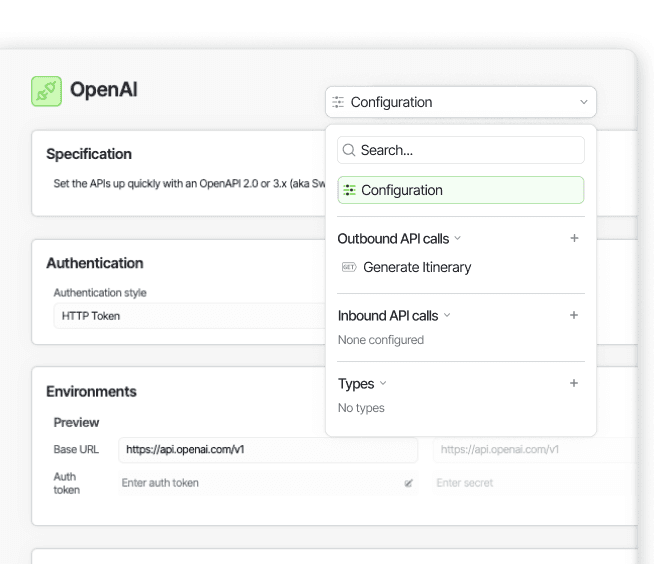Click the Environments section heading
Viewport: 654px width, 564px height.
click(x=91, y=391)
